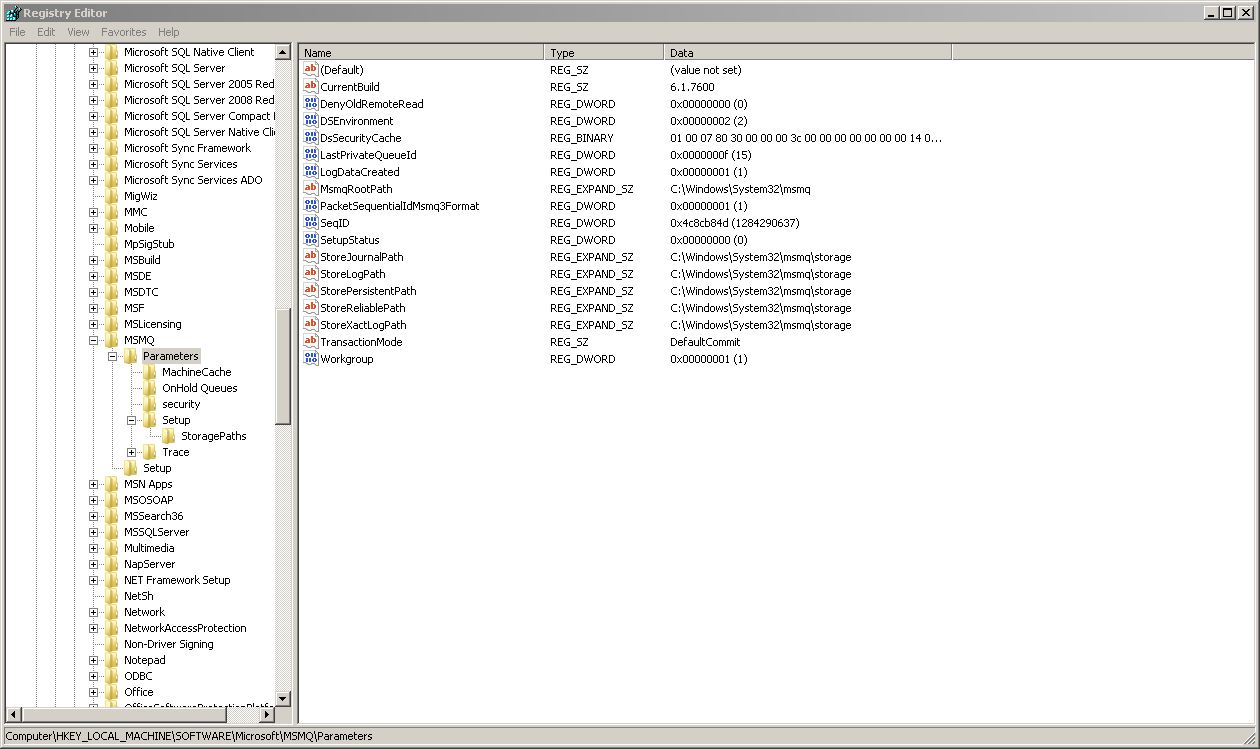Select the NetSh key
This screenshot has height=749, width=1260.
138,596
